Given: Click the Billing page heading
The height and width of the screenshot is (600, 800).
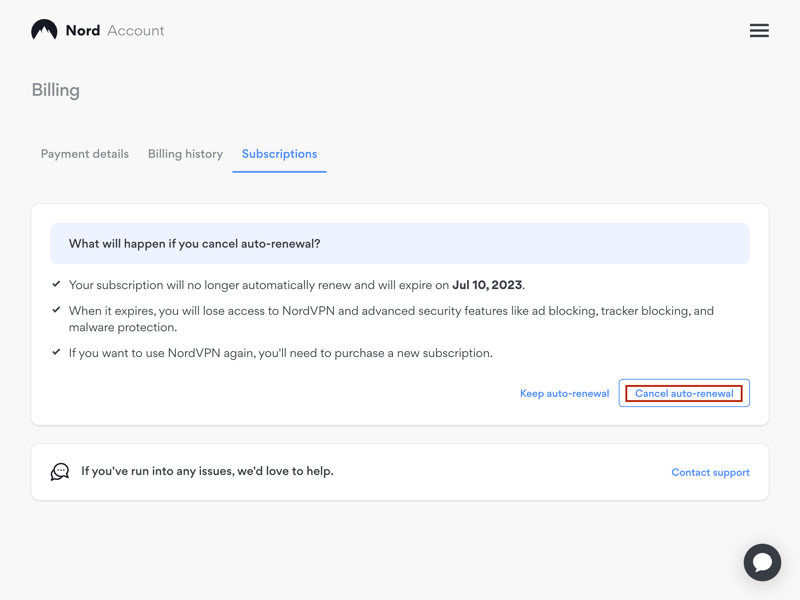Looking at the screenshot, I should (x=56, y=90).
